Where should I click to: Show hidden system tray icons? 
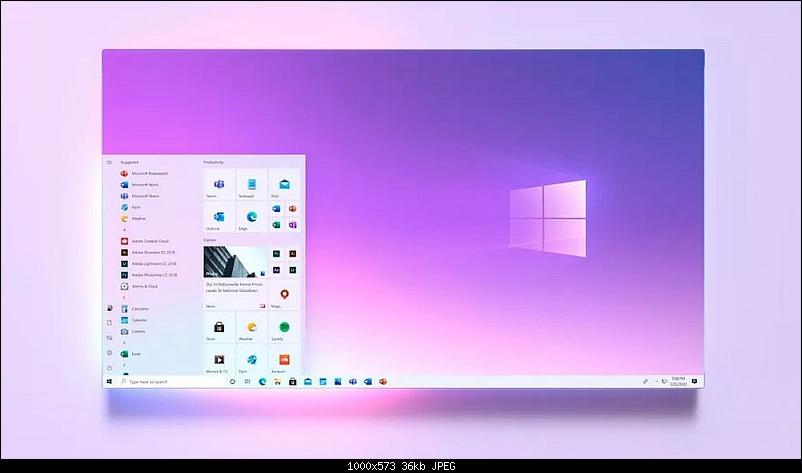[x=656, y=381]
